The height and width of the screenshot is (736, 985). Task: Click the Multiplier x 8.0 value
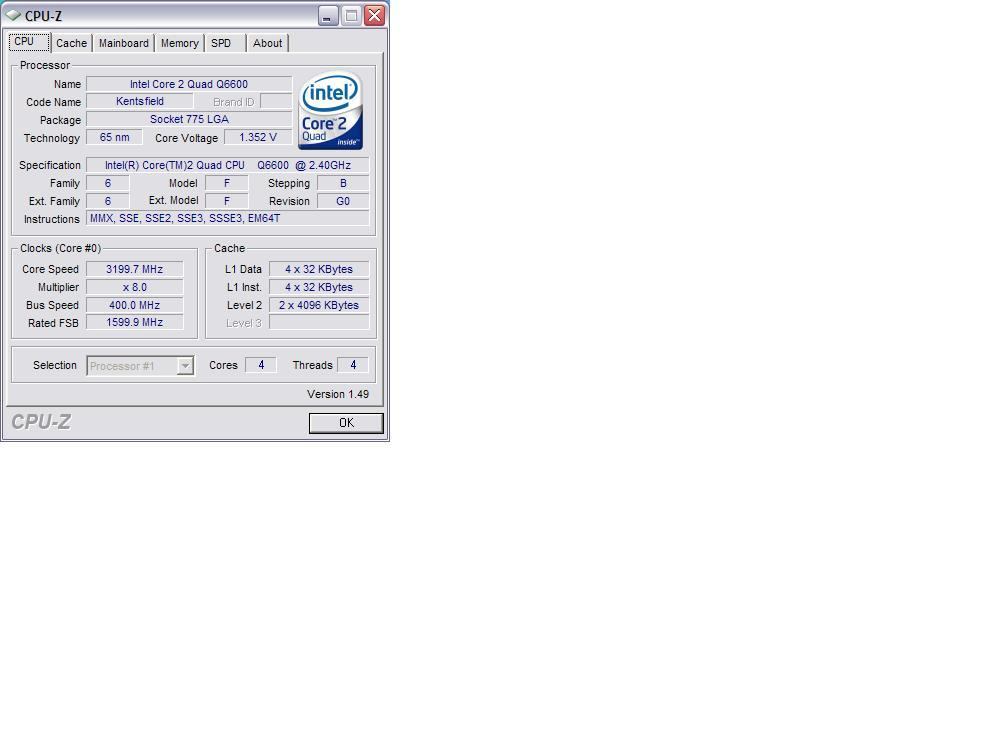tap(134, 287)
